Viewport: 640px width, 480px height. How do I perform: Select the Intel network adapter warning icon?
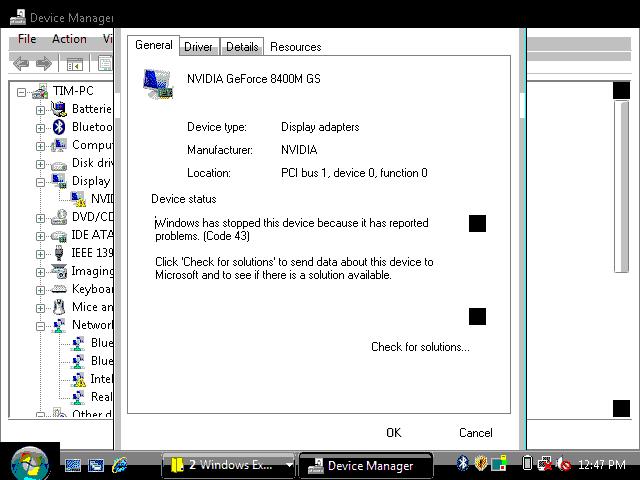click(78, 379)
